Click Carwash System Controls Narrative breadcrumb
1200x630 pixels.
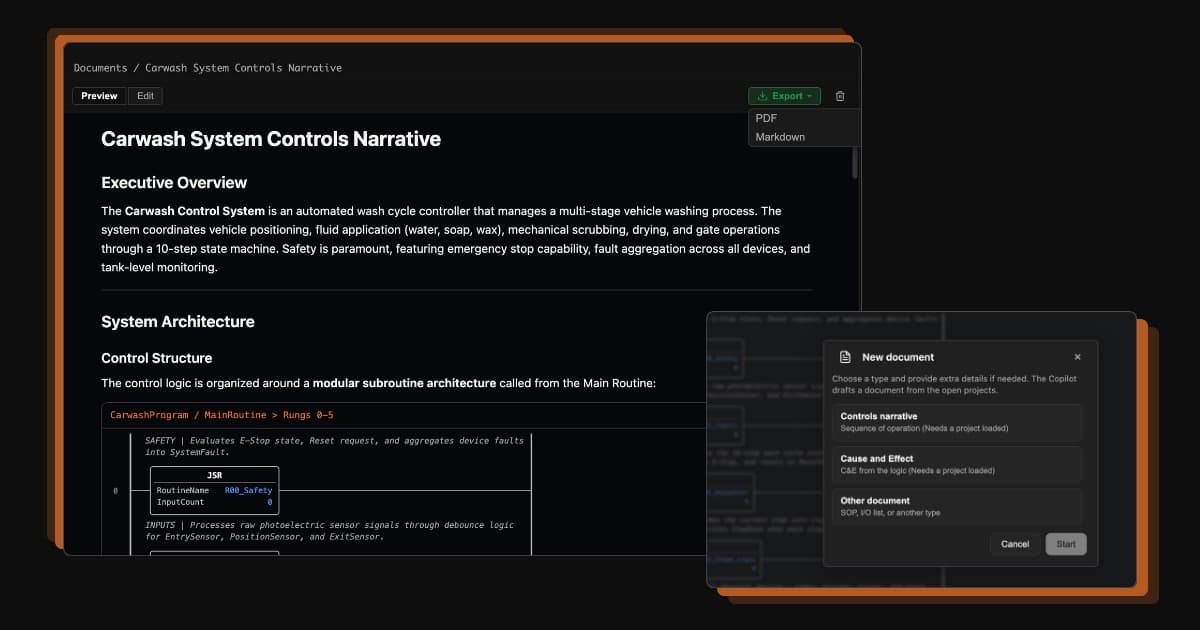pos(243,68)
